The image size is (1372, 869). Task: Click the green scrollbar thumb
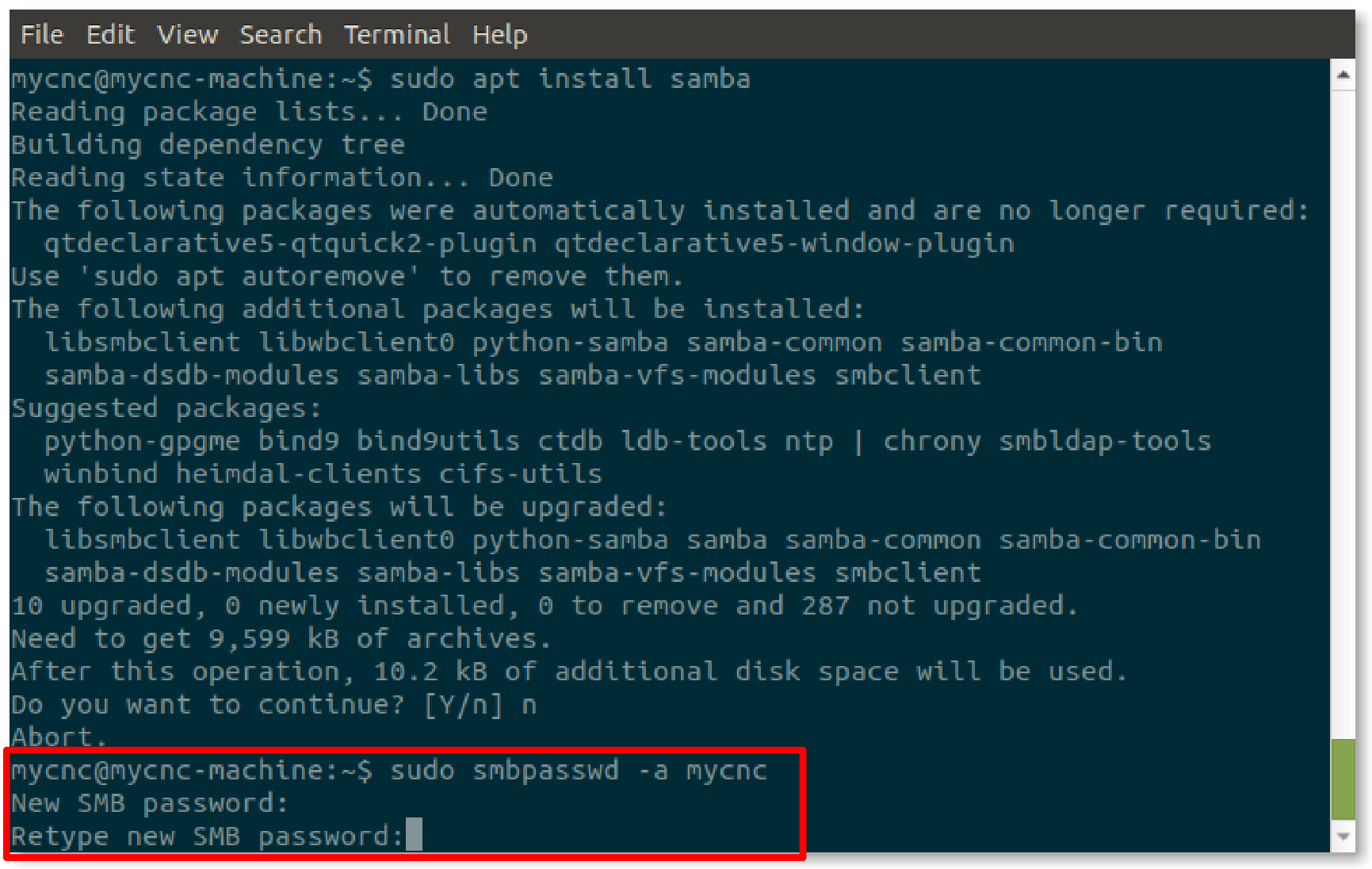[x=1343, y=779]
